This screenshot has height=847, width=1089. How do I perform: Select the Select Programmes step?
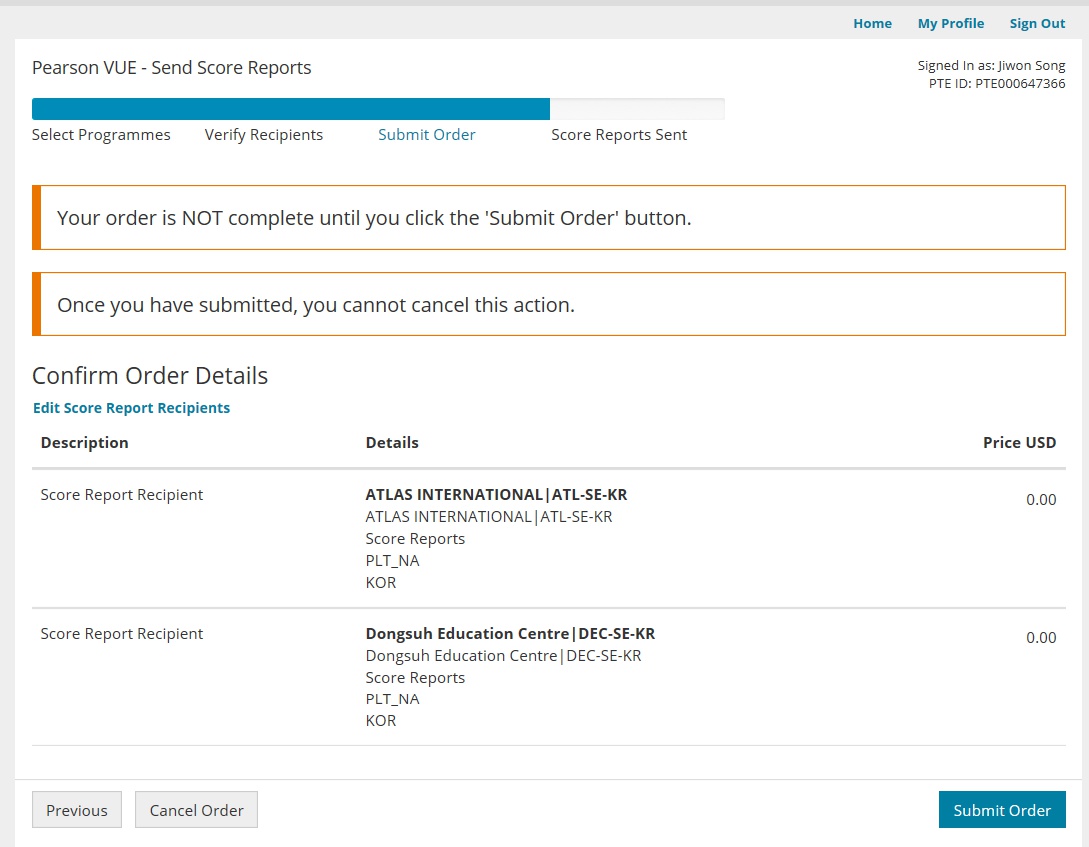[x=101, y=135]
